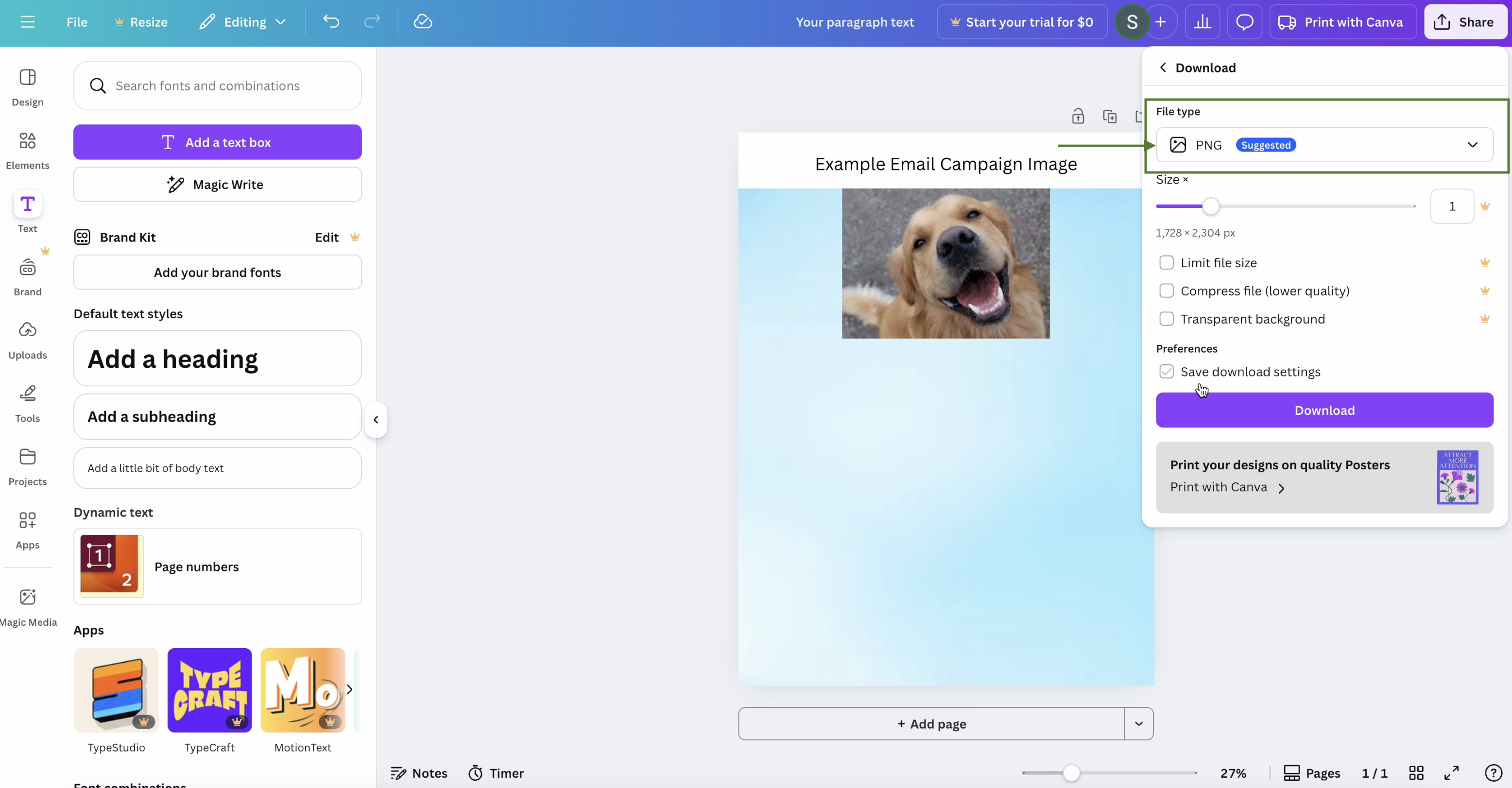
Task: Check the Transparent background option
Action: coord(1166,319)
